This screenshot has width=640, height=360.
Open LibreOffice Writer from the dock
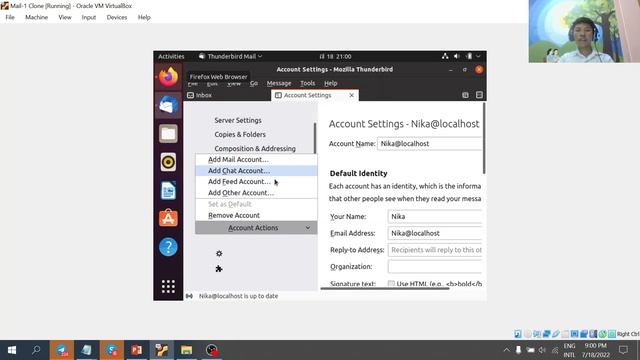point(168,191)
